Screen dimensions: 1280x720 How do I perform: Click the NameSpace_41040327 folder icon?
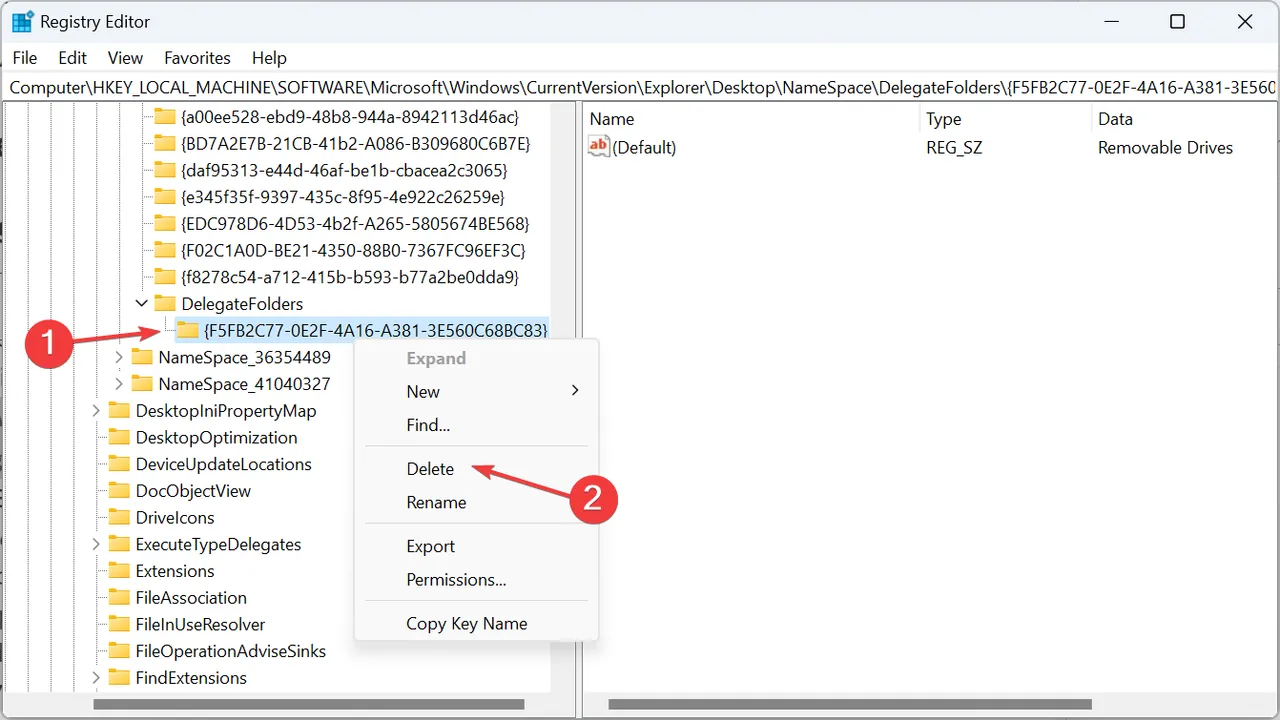pos(142,384)
